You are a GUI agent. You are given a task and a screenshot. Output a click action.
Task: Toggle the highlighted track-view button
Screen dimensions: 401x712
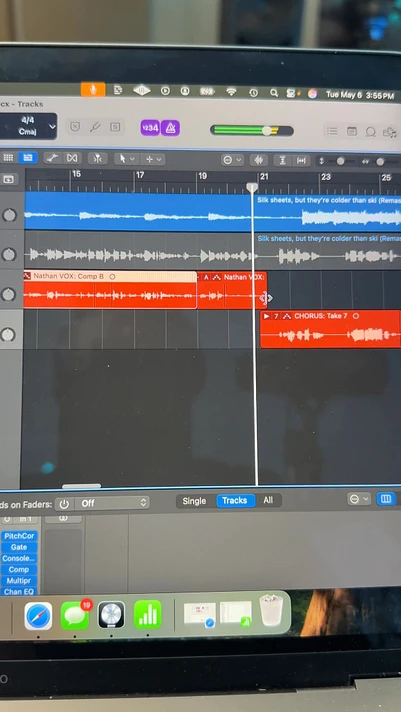(x=28, y=158)
